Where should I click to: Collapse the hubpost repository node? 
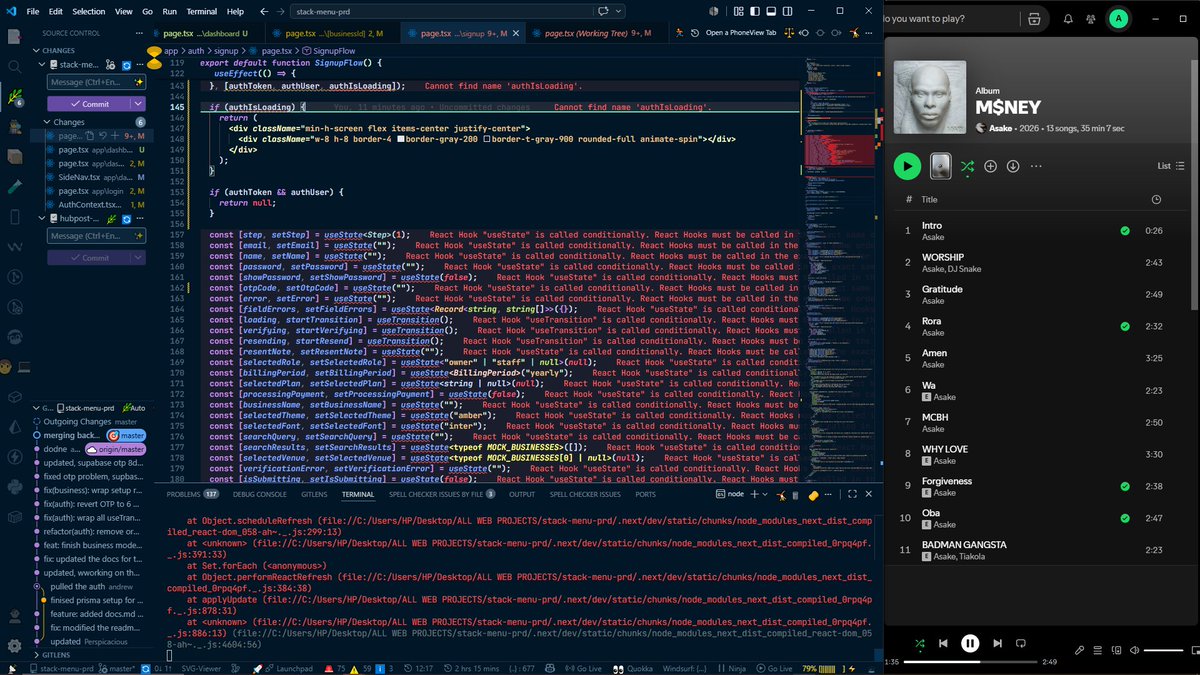pyautogui.click(x=41, y=218)
